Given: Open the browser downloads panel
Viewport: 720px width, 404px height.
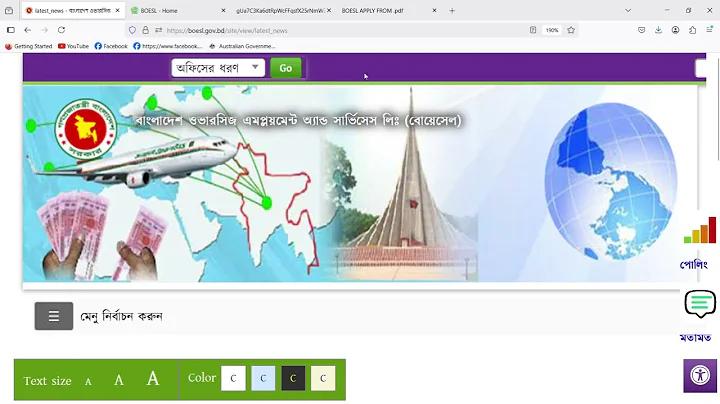Looking at the screenshot, I should [658, 30].
